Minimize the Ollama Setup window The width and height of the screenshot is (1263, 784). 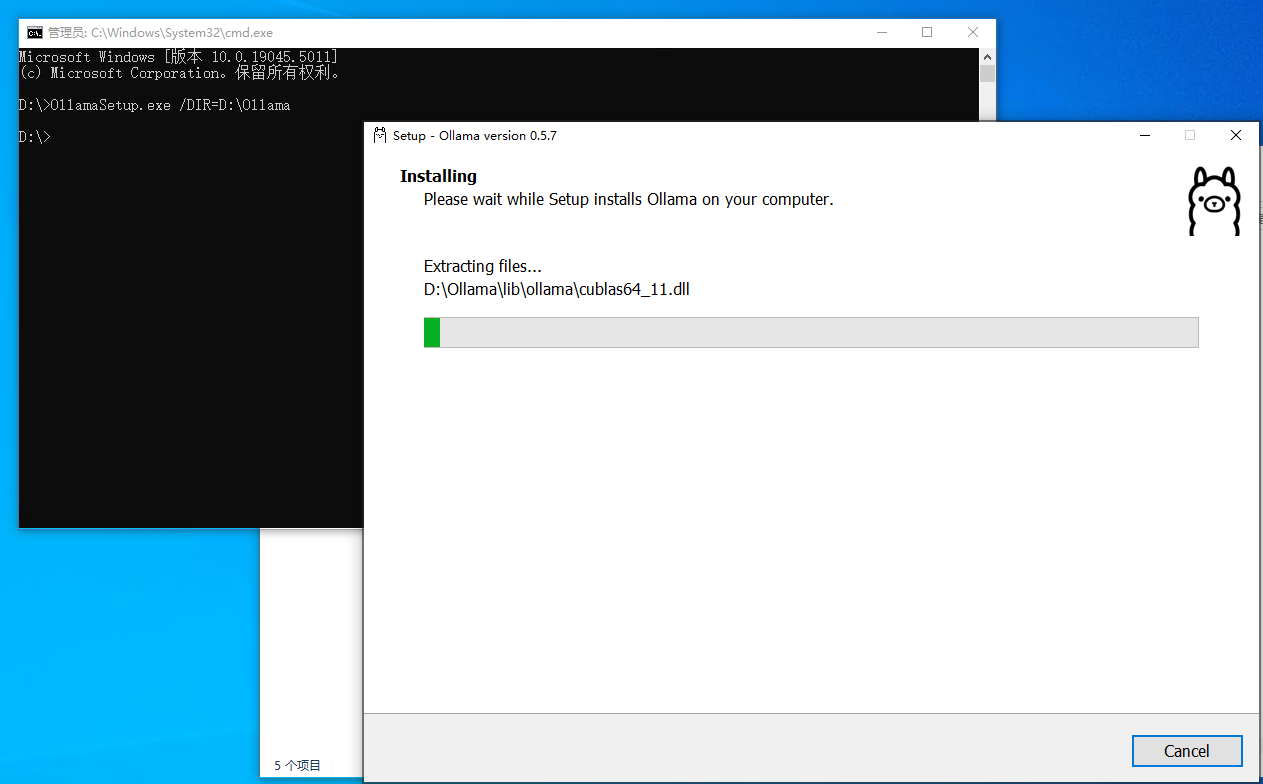(x=1144, y=135)
